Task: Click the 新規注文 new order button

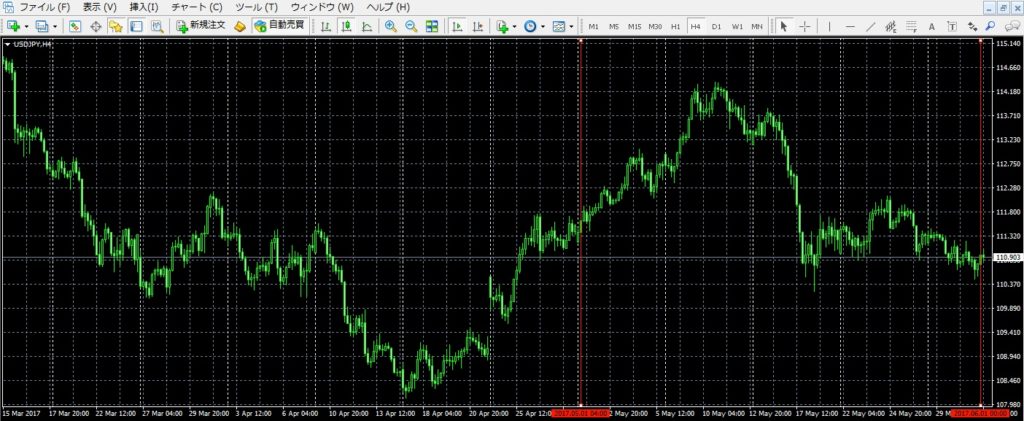Action: 200,26
